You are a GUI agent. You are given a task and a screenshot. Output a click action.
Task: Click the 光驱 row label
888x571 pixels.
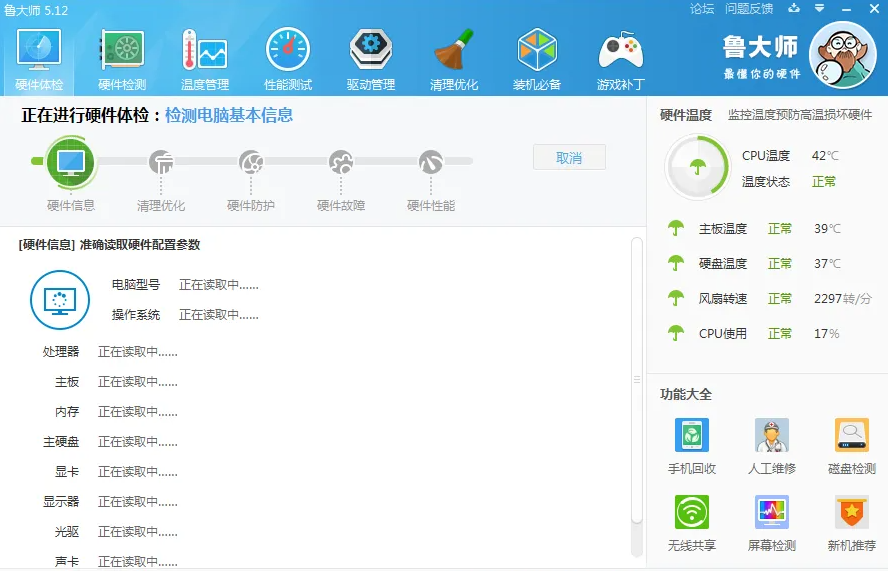coord(67,532)
